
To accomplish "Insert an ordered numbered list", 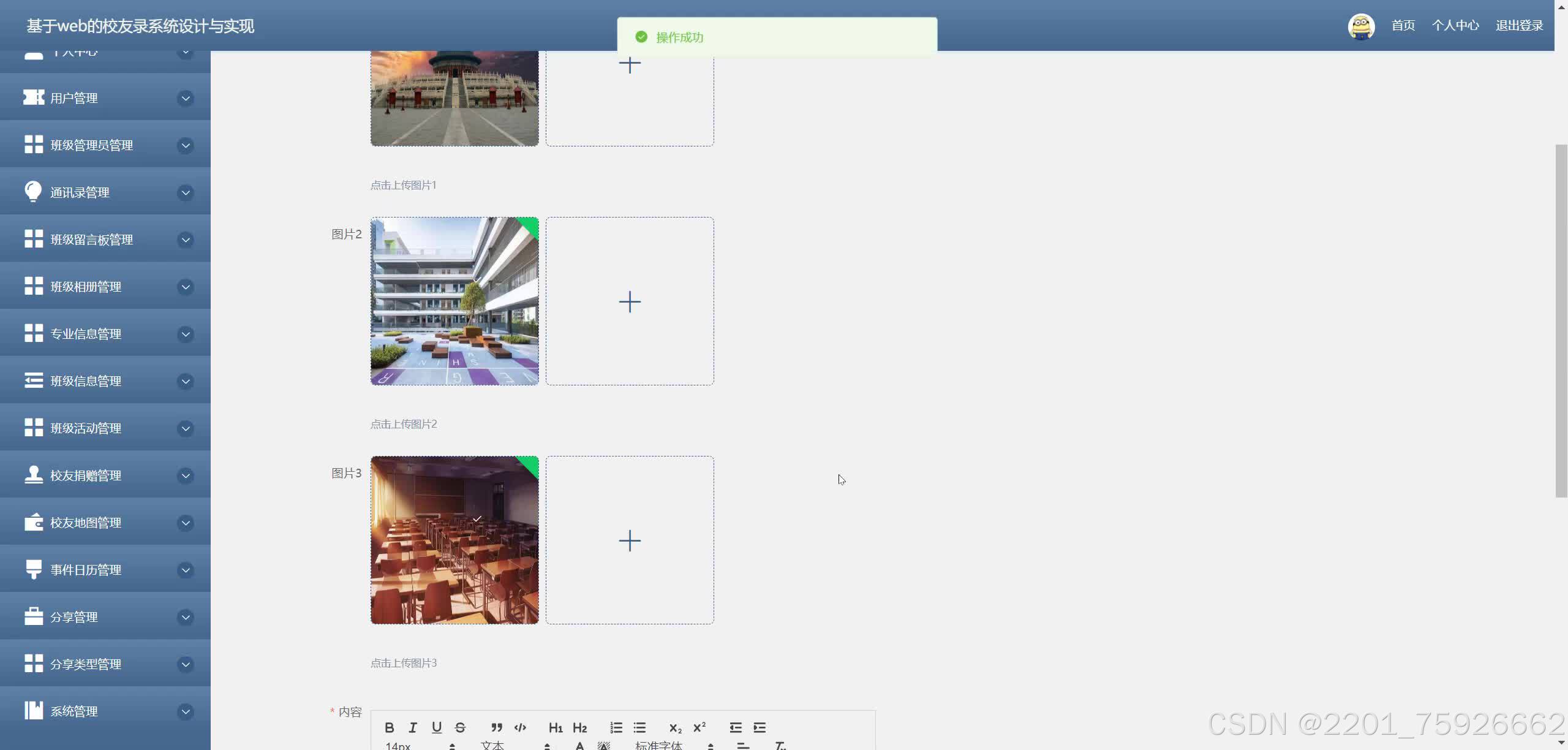I will [616, 727].
